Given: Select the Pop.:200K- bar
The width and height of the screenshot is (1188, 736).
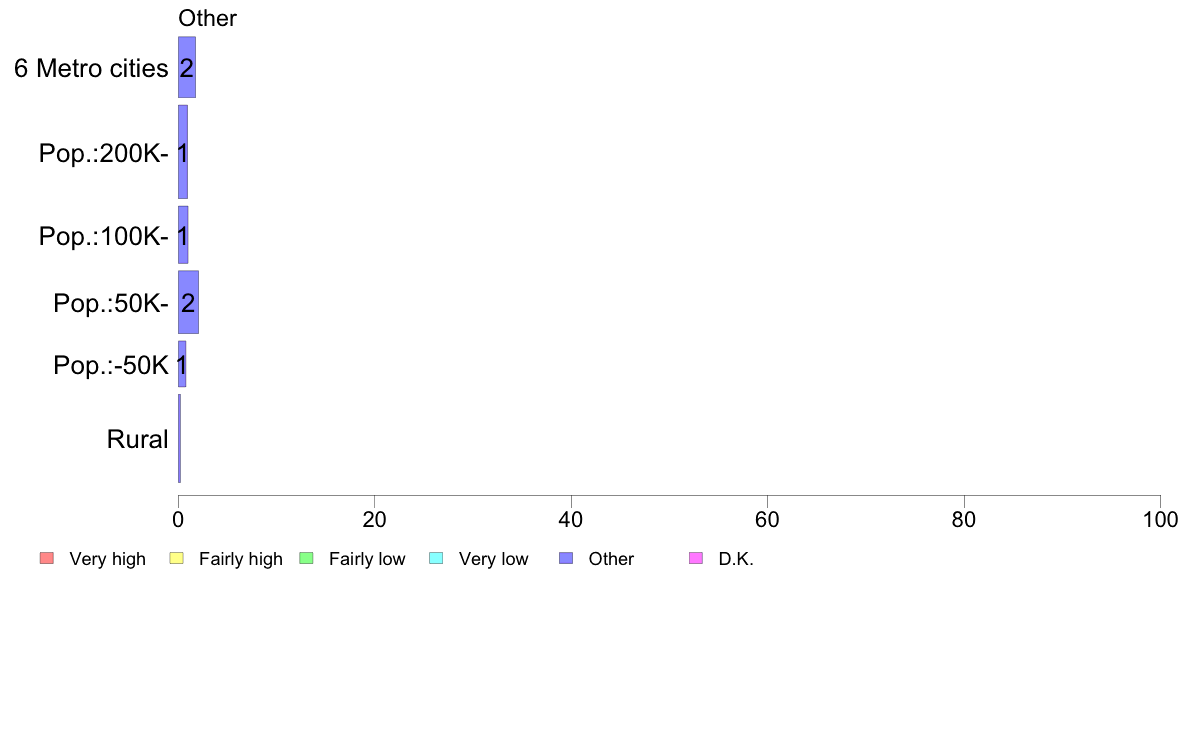Looking at the screenshot, I should coord(183,152).
